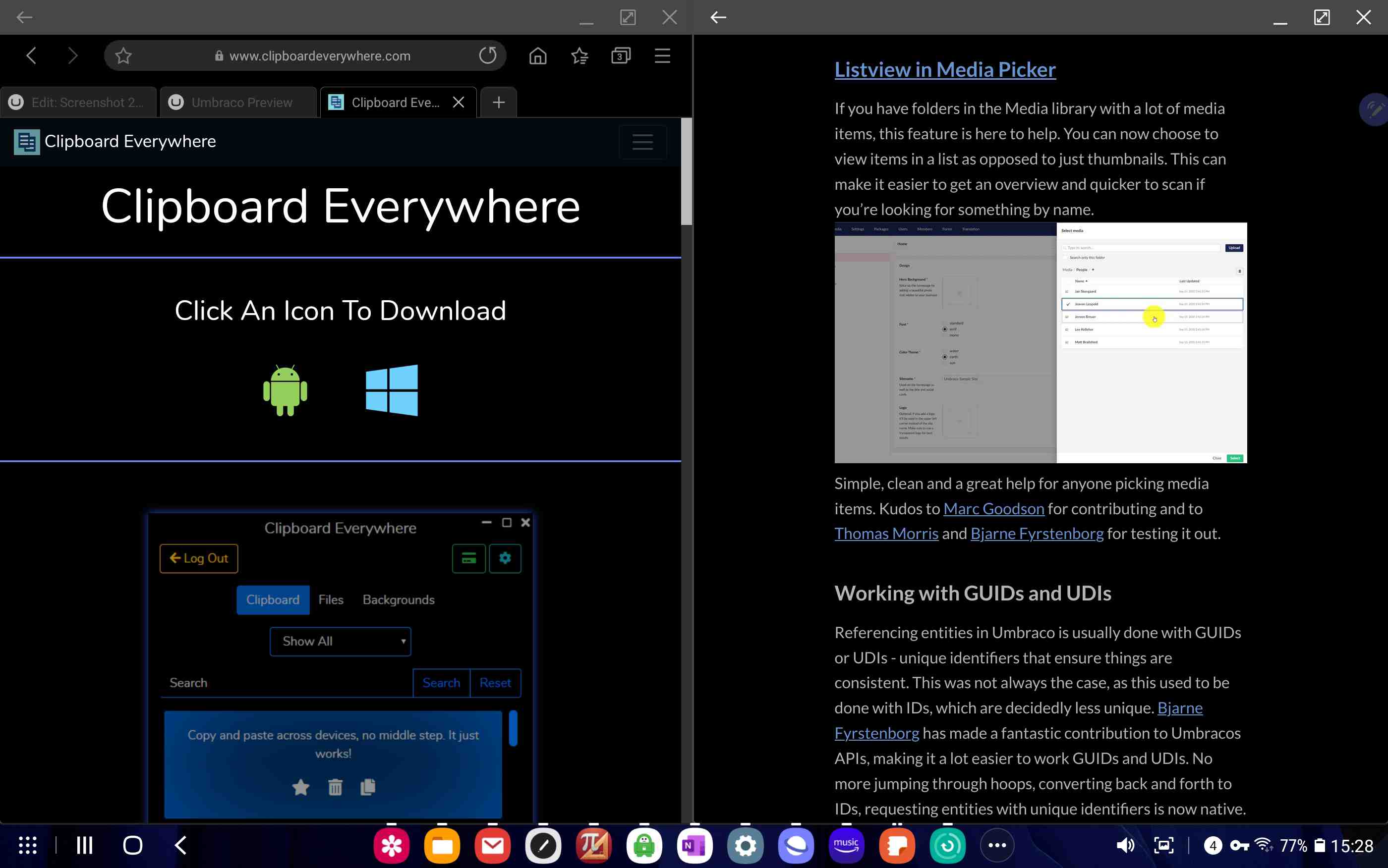Open the bookmarks list icon
This screenshot has width=1388, height=868.
[x=579, y=55]
